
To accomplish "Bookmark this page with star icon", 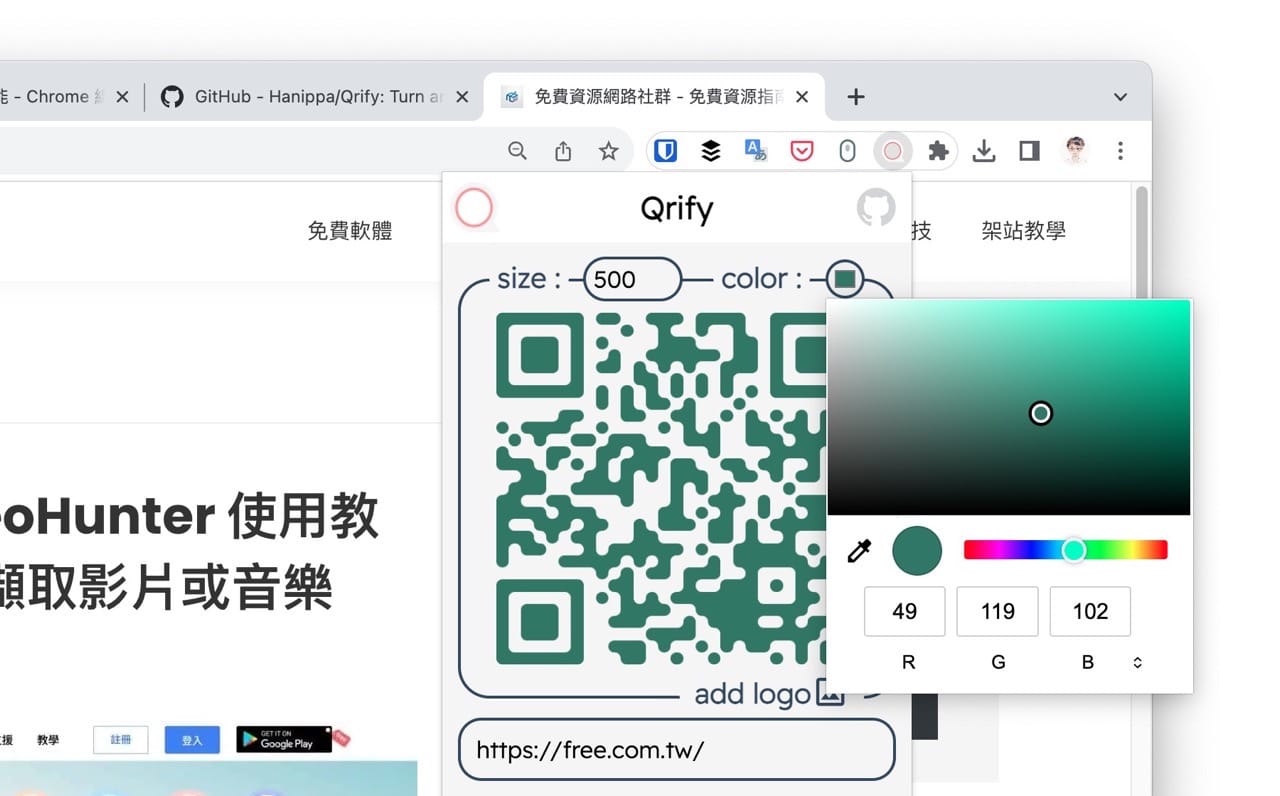I will click(x=608, y=151).
